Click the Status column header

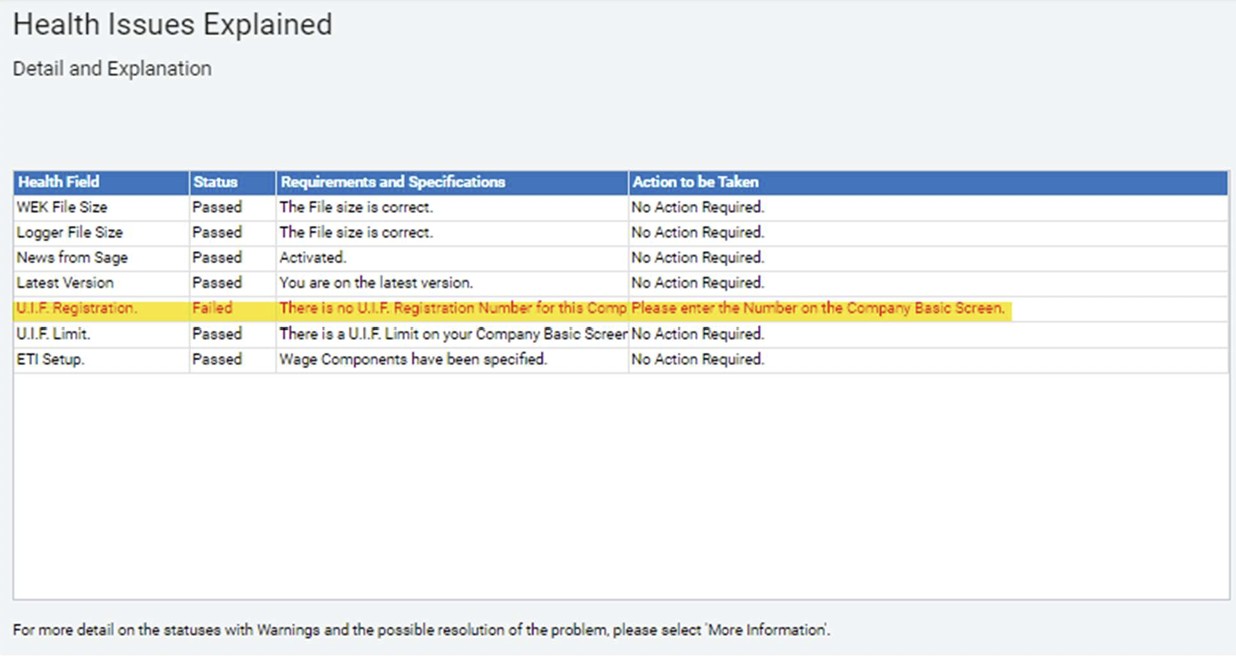pyautogui.click(x=215, y=182)
